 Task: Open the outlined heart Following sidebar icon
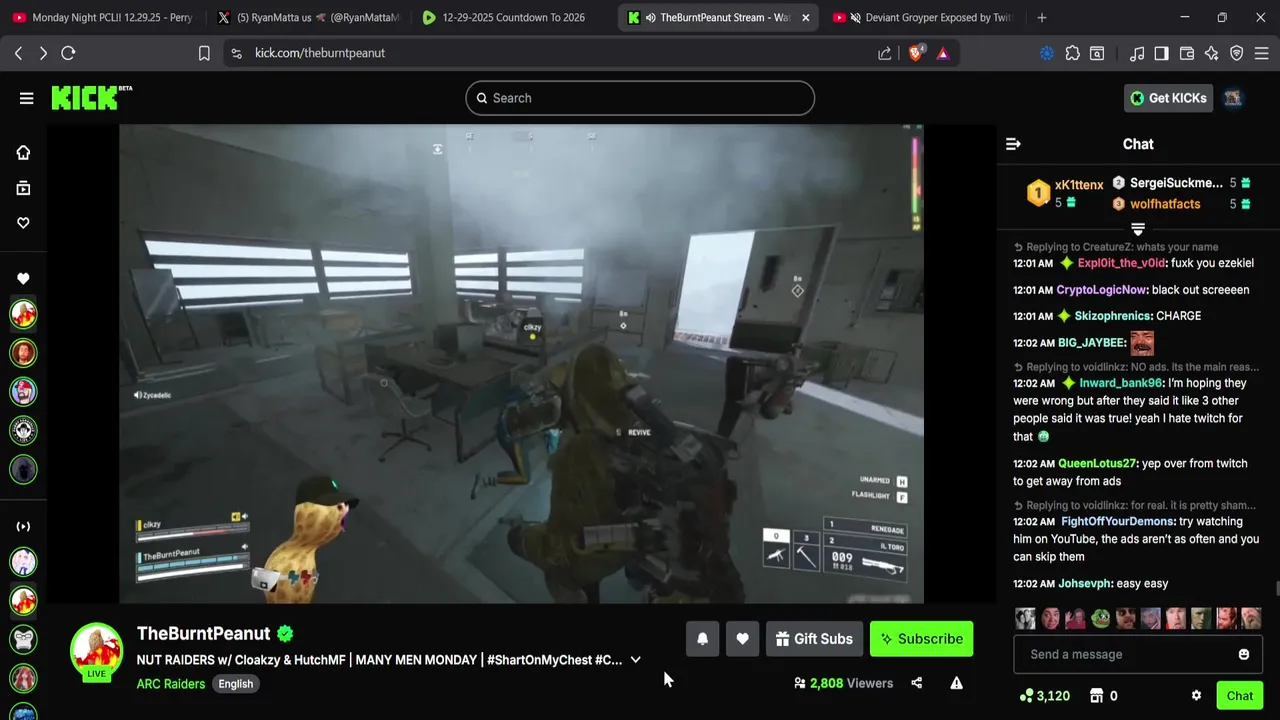pos(23,223)
